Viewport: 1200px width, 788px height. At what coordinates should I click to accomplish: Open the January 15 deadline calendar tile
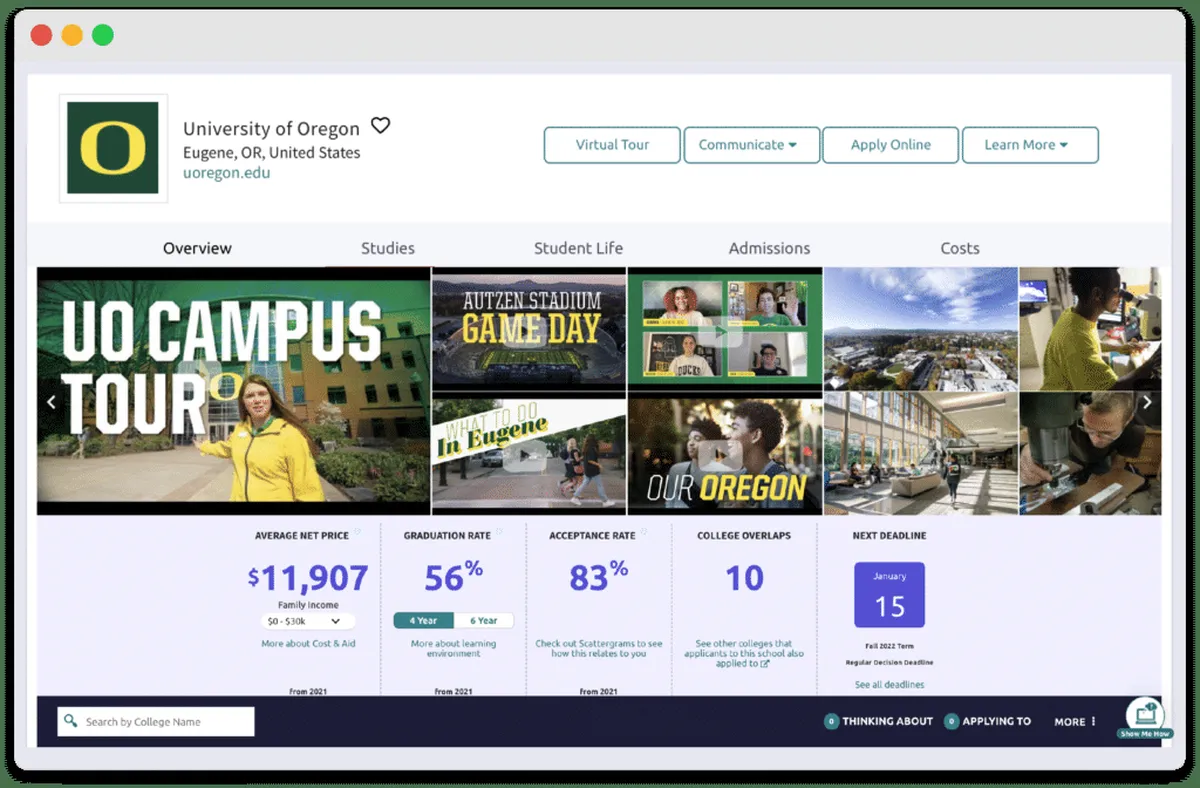click(x=889, y=595)
